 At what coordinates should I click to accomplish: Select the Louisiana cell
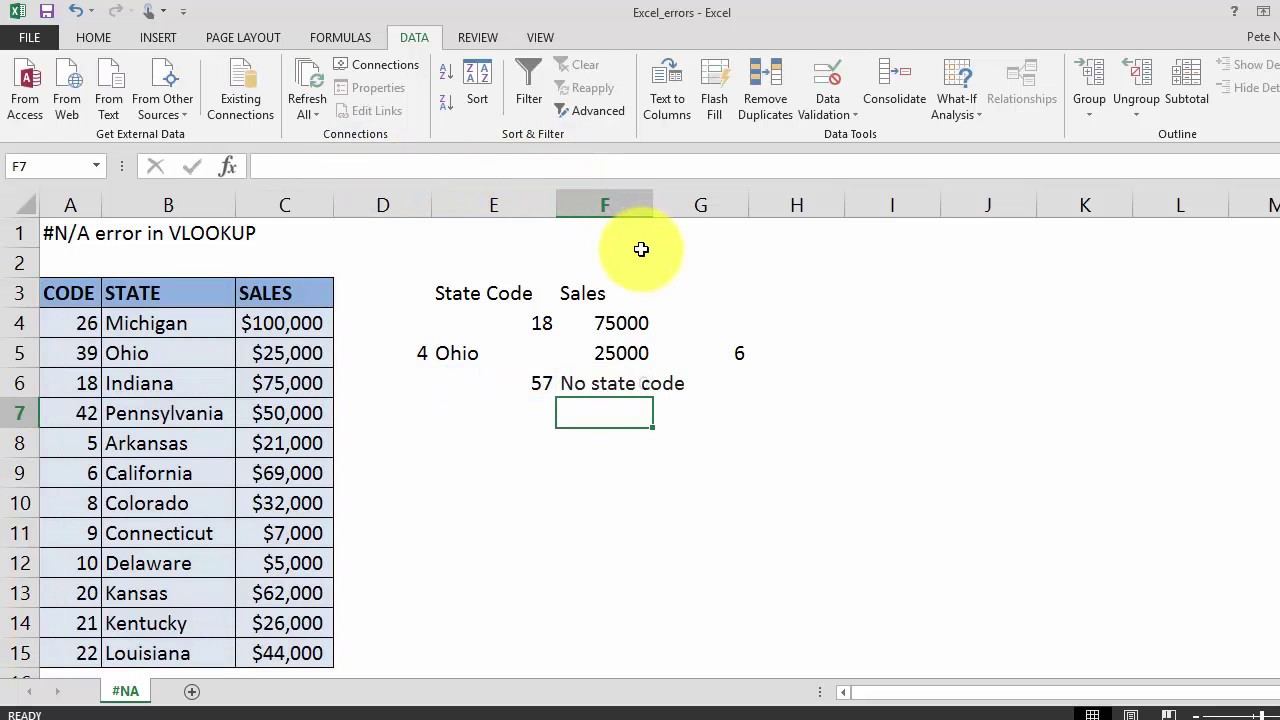168,653
